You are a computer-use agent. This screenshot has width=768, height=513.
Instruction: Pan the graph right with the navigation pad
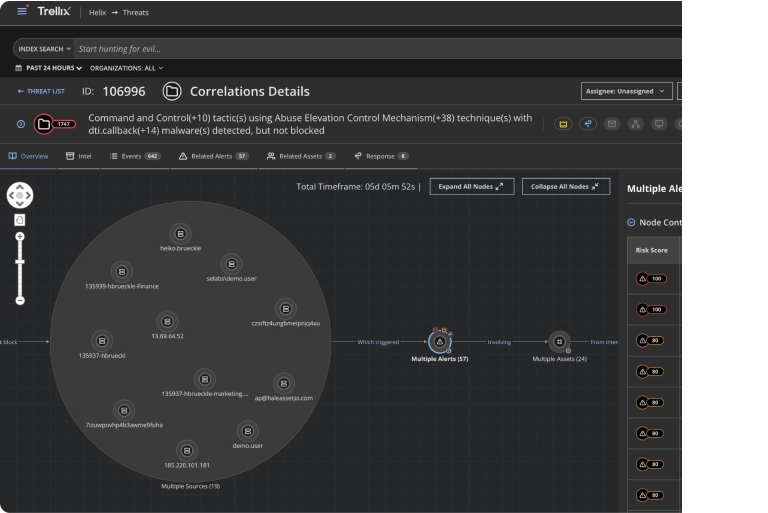click(x=29, y=195)
